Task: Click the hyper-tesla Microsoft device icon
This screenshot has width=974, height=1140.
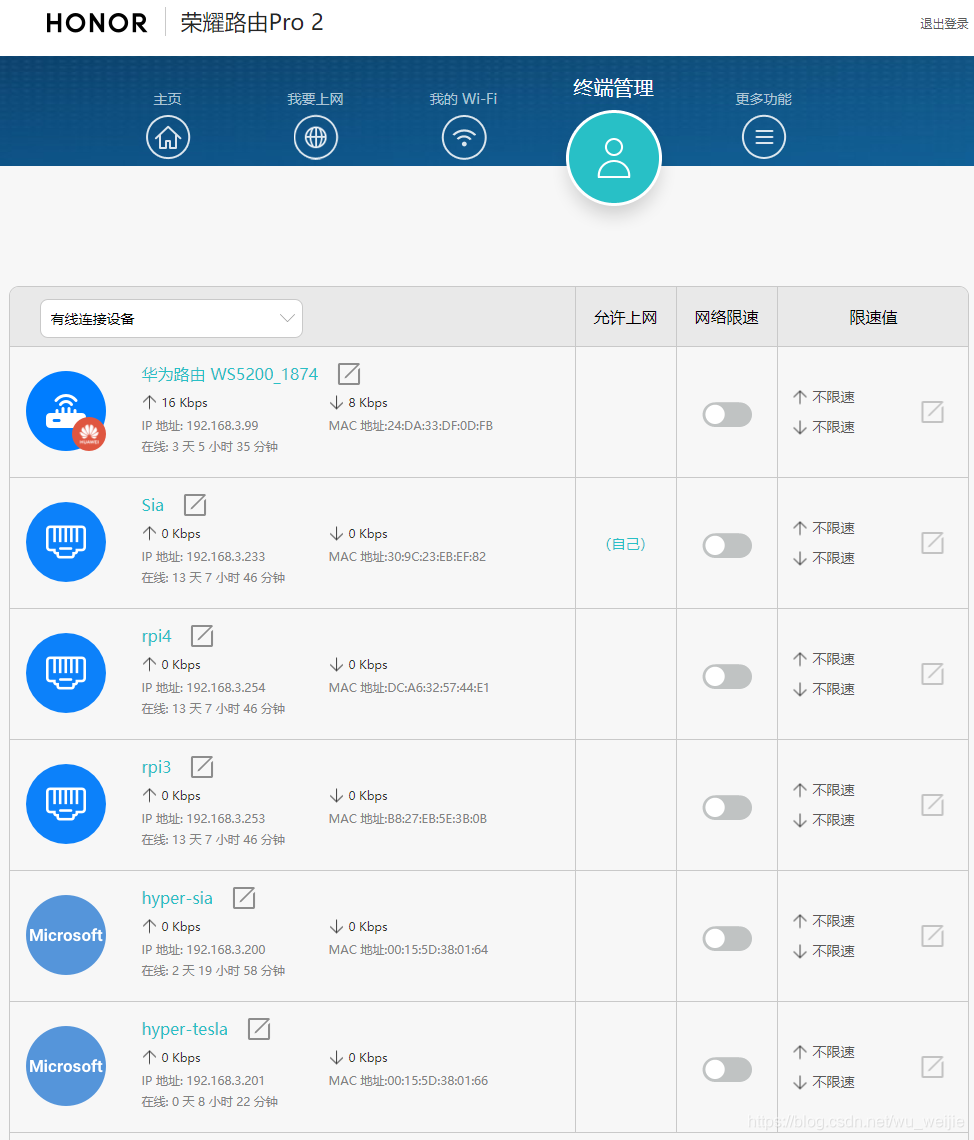Action: (x=66, y=1066)
